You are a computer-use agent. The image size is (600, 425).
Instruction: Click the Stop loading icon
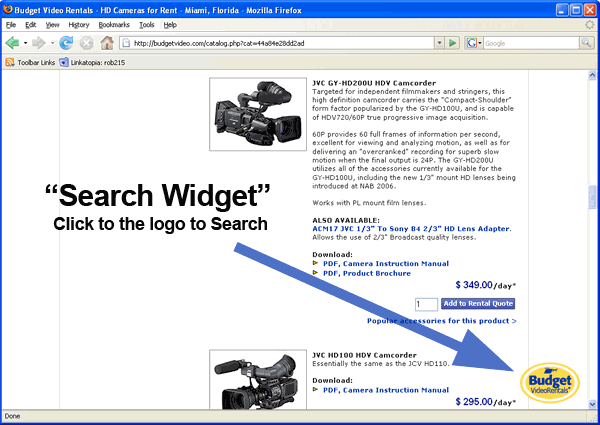pos(87,43)
